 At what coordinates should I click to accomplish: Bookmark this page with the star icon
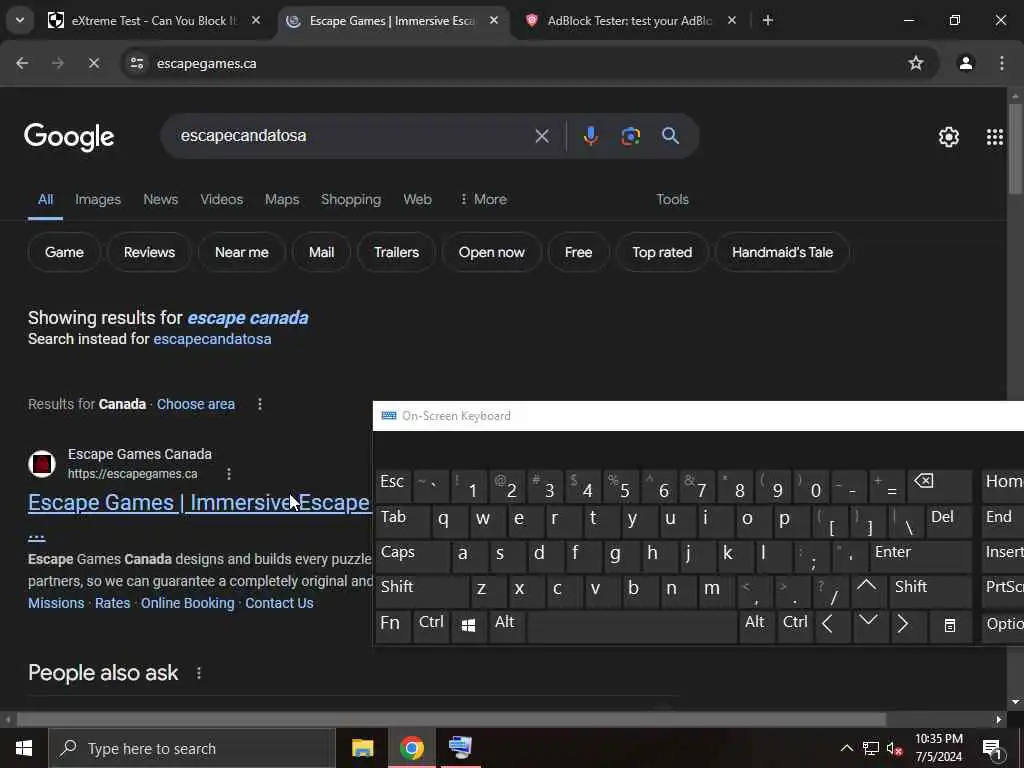point(916,63)
